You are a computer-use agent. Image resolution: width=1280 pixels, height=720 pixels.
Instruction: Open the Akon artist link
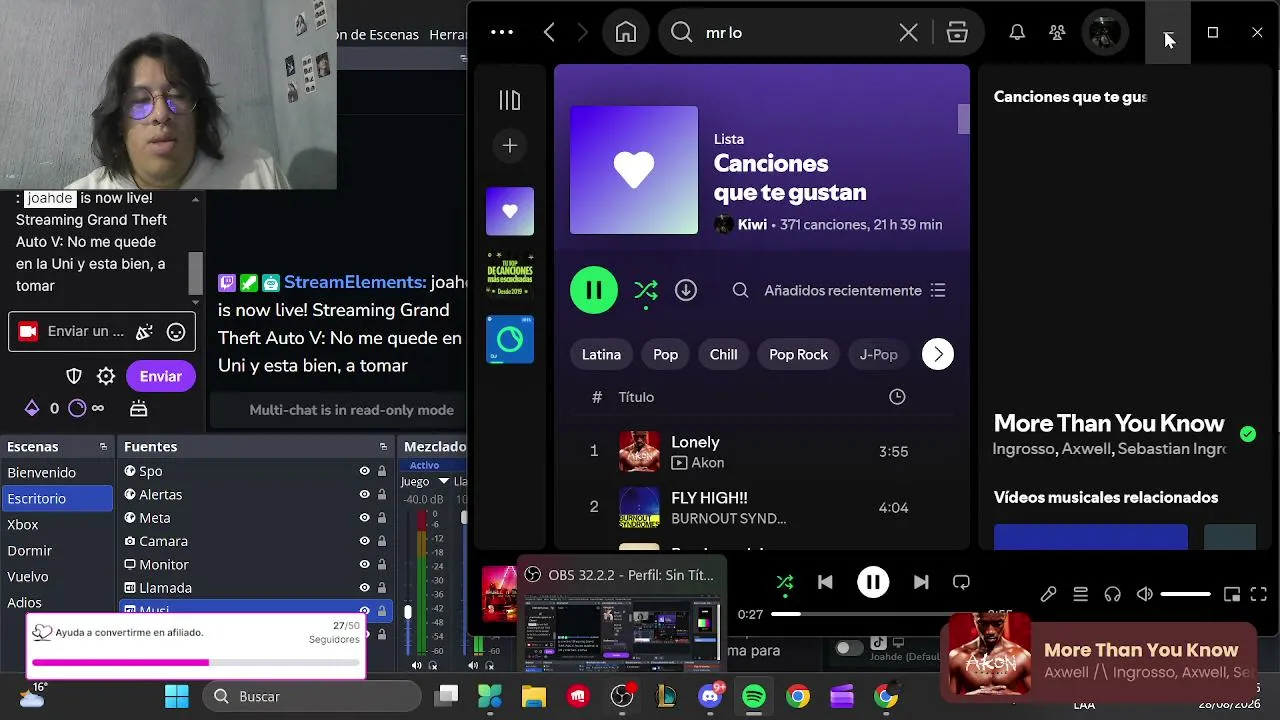pos(708,463)
